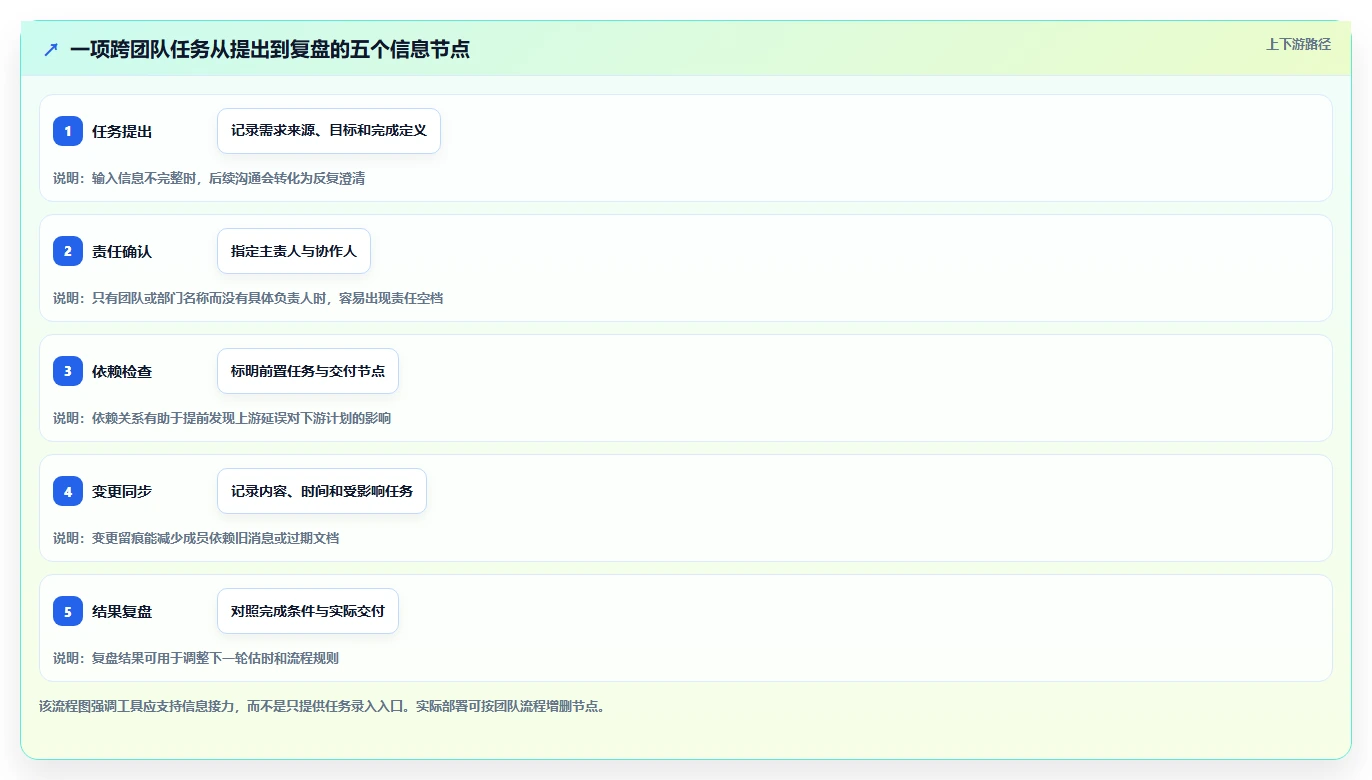Select the 记录内容、时间和受影响任务 chip

point(322,491)
